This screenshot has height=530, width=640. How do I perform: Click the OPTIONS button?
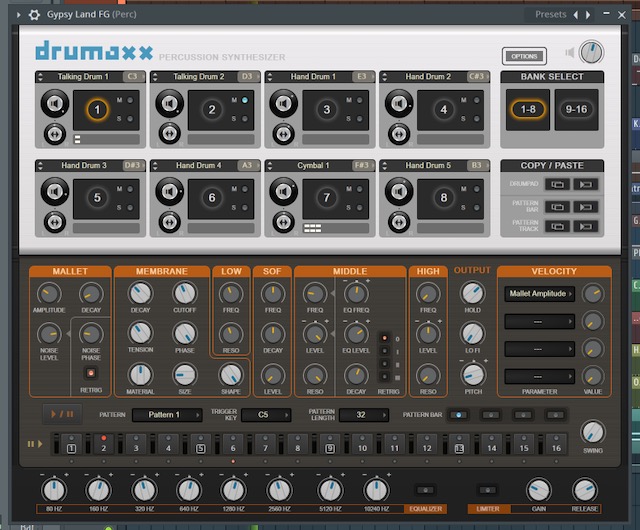(x=524, y=56)
